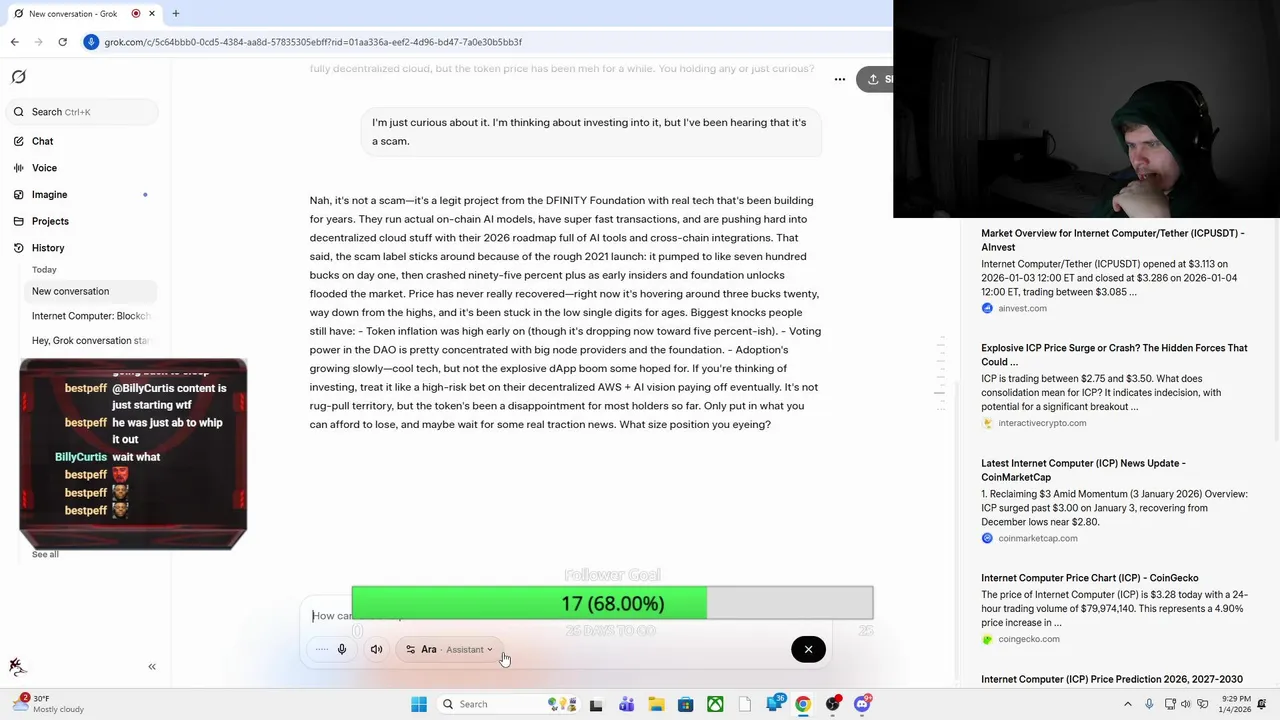Open the sidebar Search field
Image resolution: width=1280 pixels, height=720 pixels.
pos(82,112)
